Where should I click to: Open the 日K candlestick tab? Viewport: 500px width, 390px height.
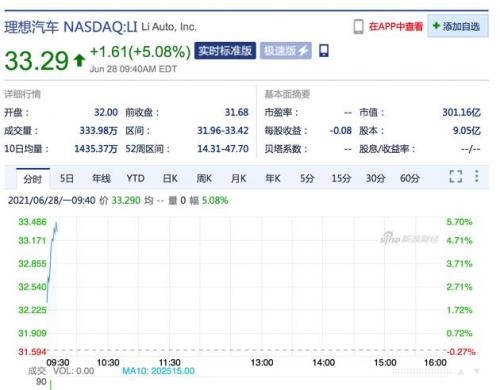(x=170, y=178)
